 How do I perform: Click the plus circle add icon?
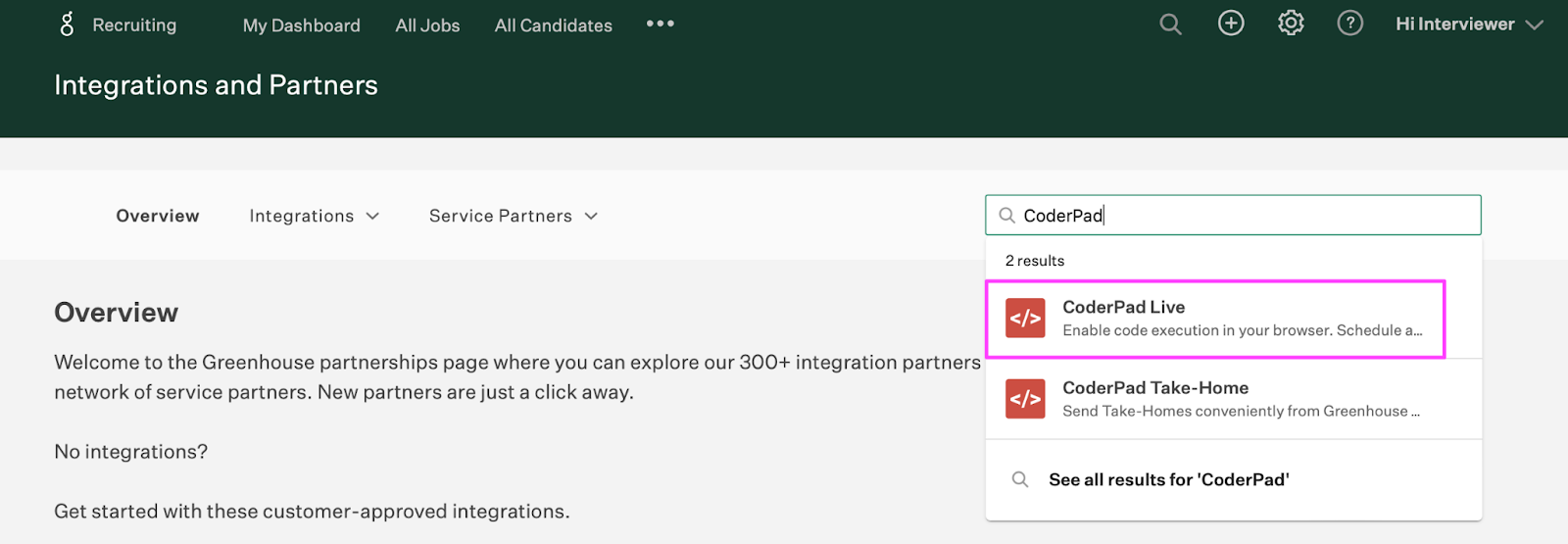click(x=1231, y=24)
